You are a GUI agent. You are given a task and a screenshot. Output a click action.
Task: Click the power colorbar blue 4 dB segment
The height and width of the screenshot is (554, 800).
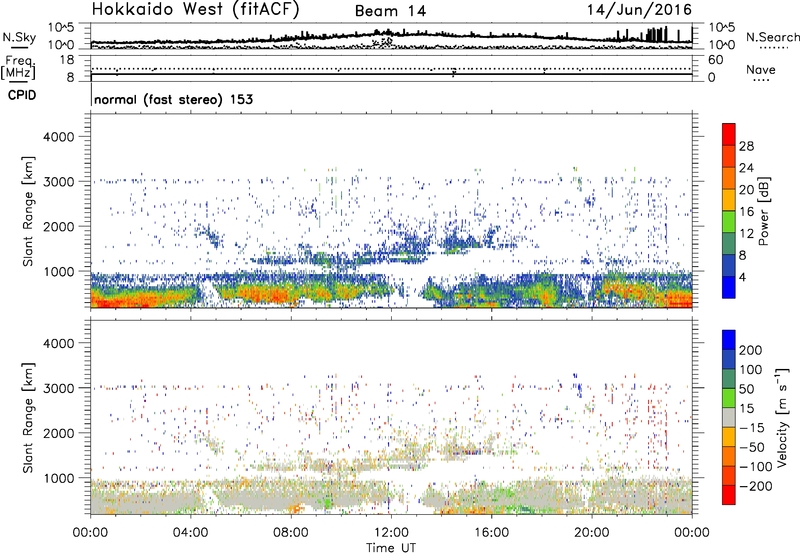[x=729, y=287]
